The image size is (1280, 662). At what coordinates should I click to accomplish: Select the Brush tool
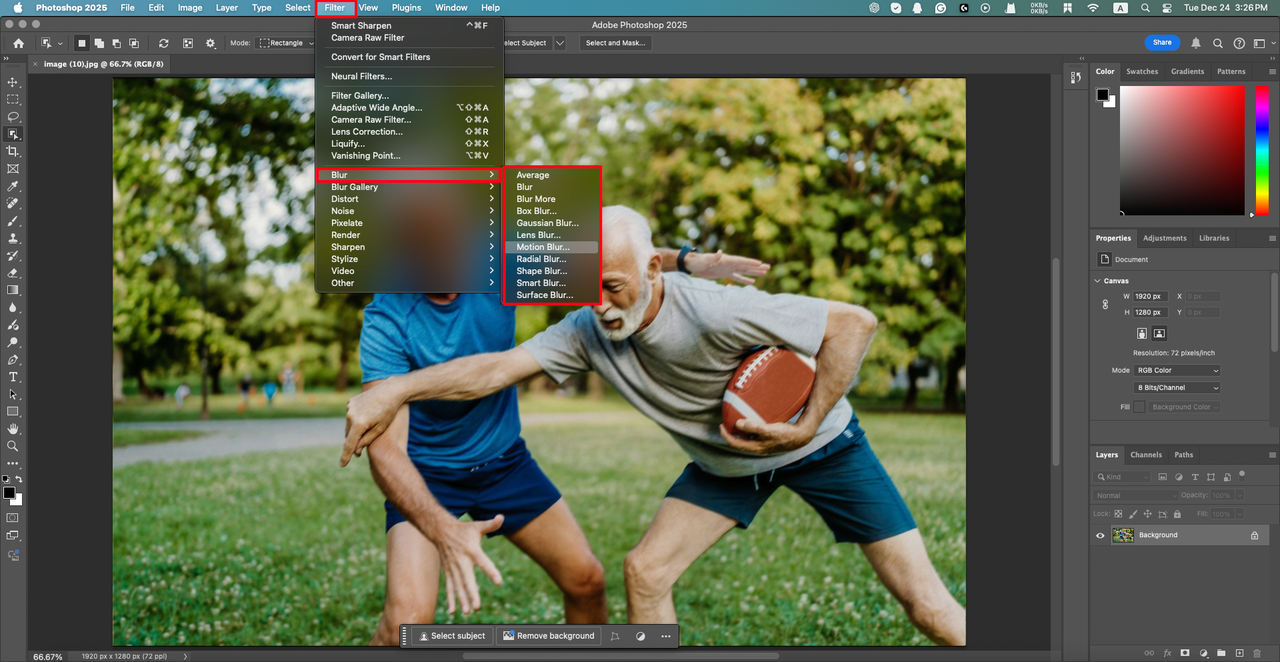click(x=13, y=221)
